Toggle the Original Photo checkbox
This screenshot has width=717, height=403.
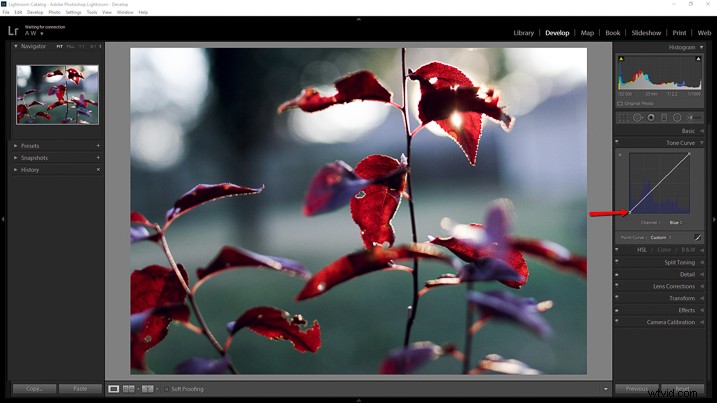coord(620,104)
